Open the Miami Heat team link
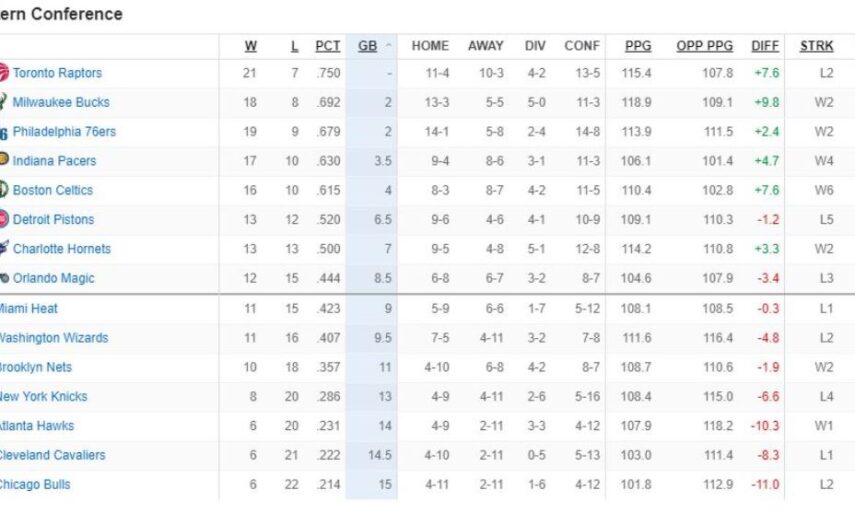This screenshot has width=855, height=513. (x=29, y=308)
